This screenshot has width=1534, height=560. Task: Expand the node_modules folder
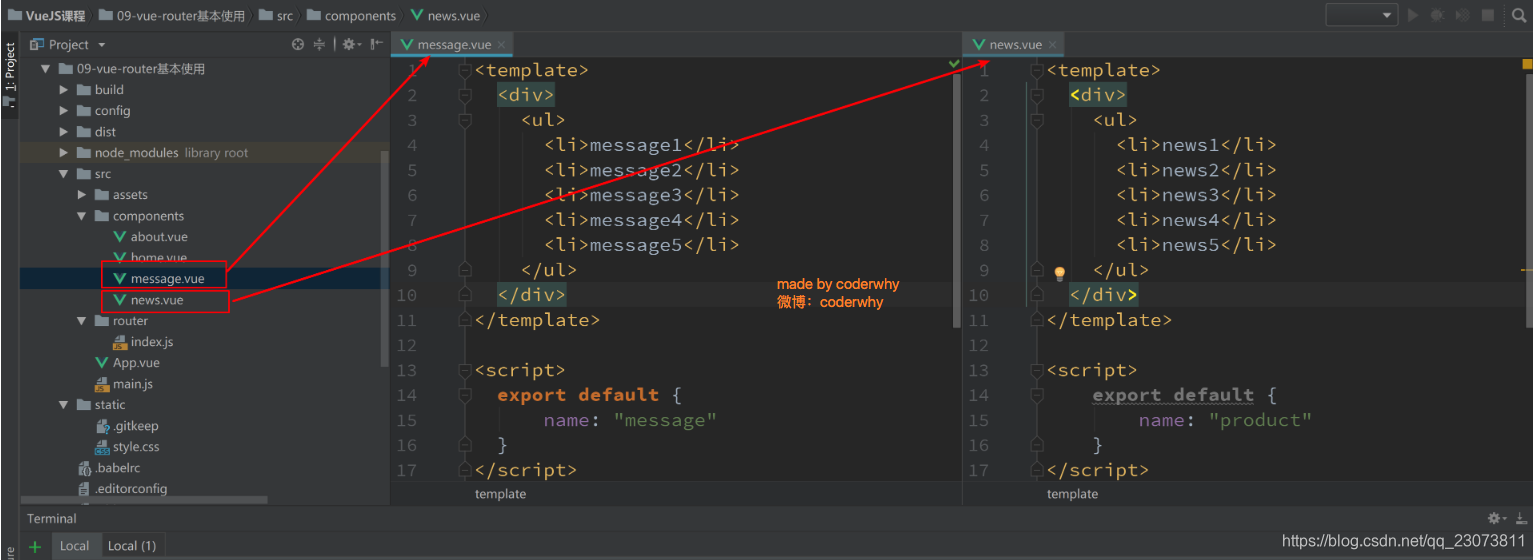64,153
